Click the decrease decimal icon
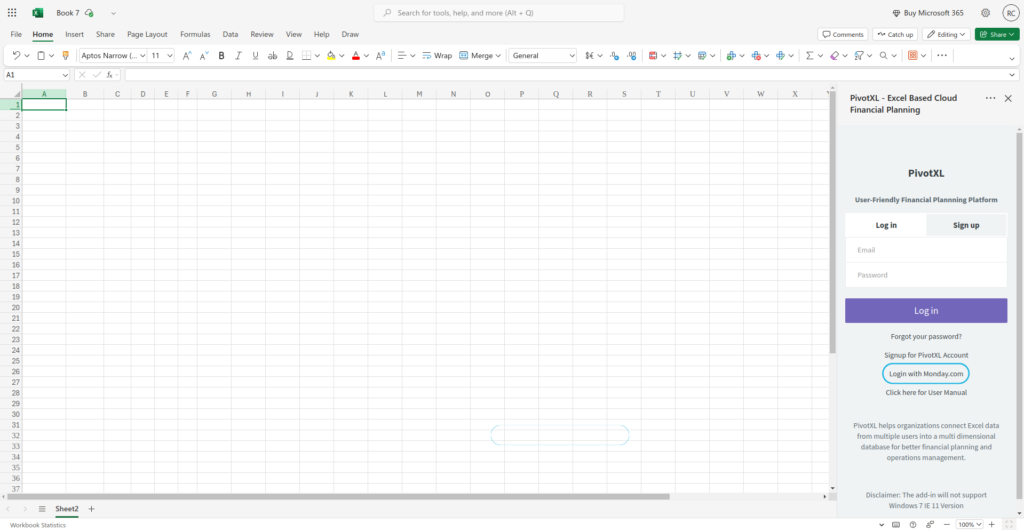 [x=614, y=55]
